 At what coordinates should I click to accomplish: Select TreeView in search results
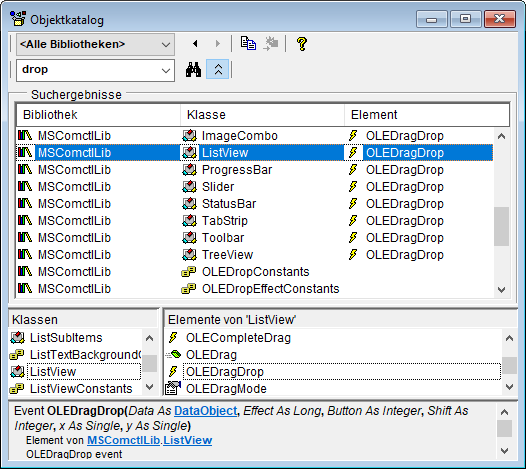[255, 255]
